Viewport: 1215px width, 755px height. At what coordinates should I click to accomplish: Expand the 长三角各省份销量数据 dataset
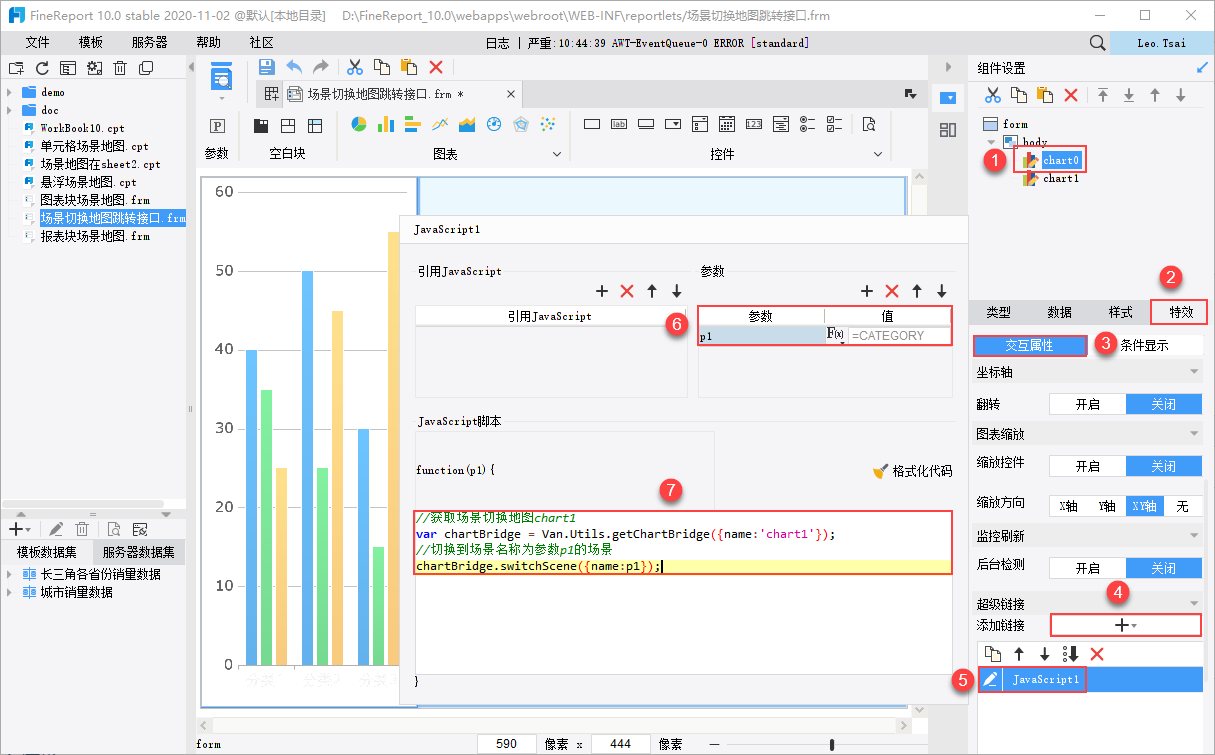pyautogui.click(x=9, y=575)
